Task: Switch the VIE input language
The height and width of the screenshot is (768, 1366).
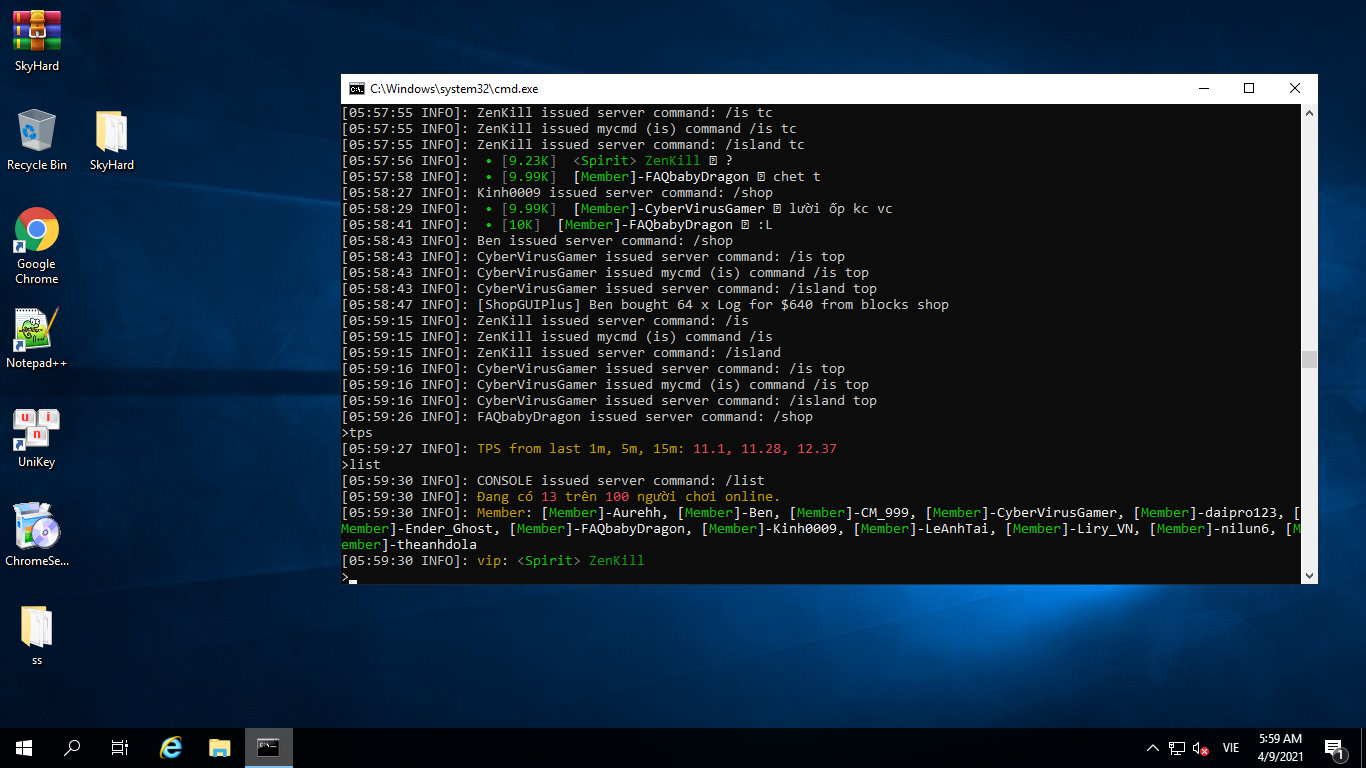Action: 1231,747
